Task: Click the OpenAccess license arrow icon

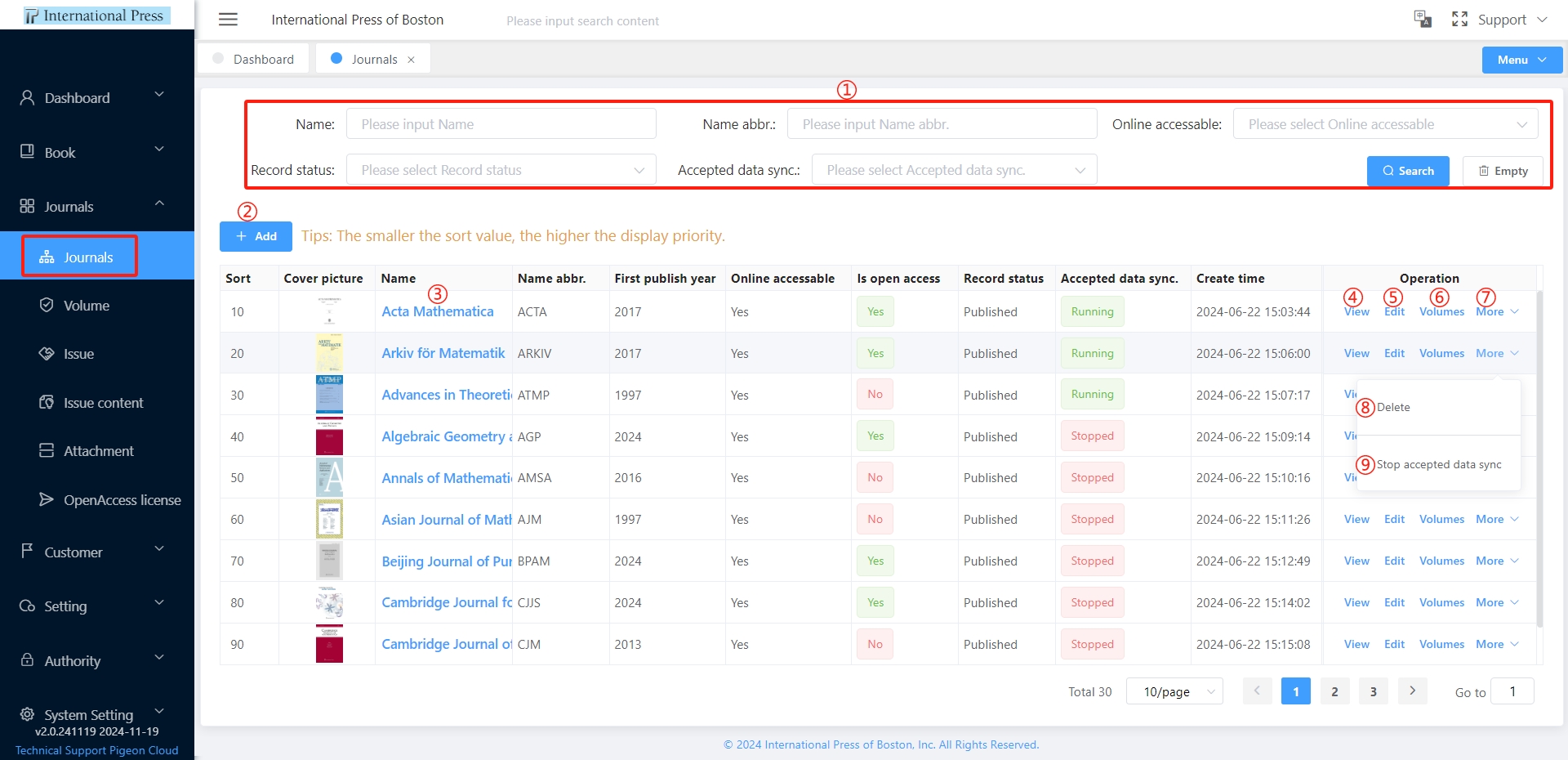Action: click(x=47, y=499)
